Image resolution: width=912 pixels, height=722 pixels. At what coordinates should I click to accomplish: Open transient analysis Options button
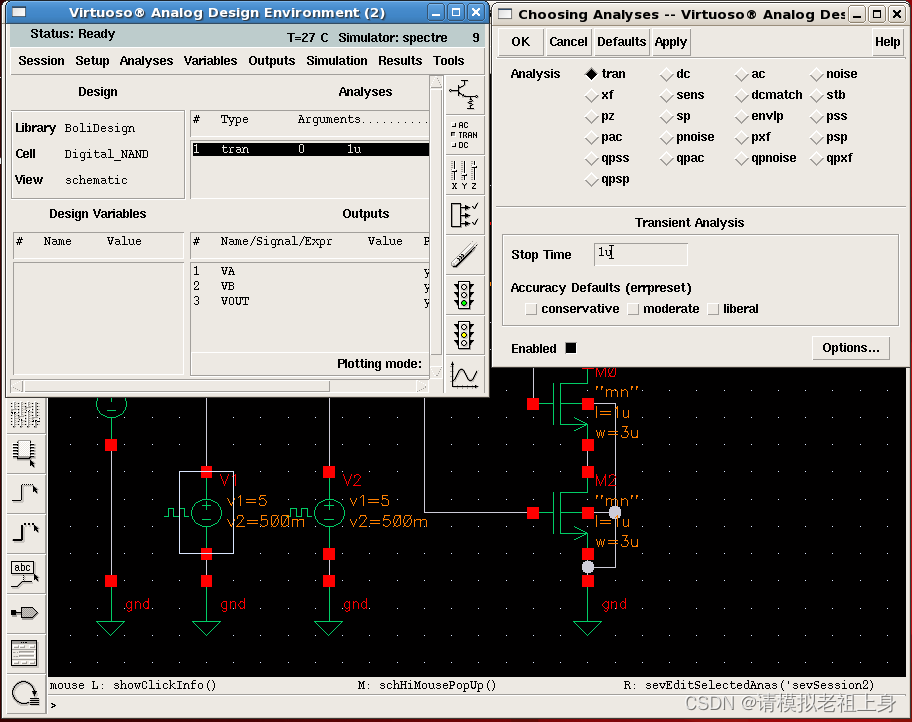(x=850, y=348)
